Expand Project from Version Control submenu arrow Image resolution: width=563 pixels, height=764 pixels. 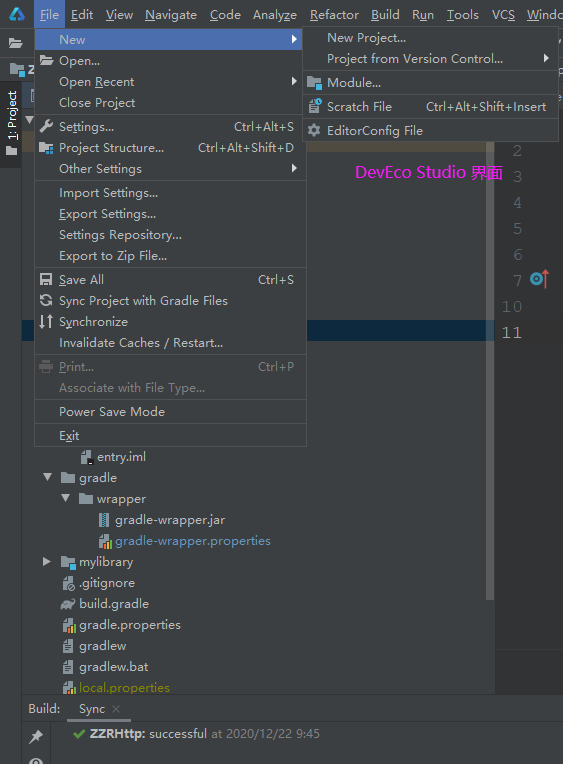click(546, 58)
